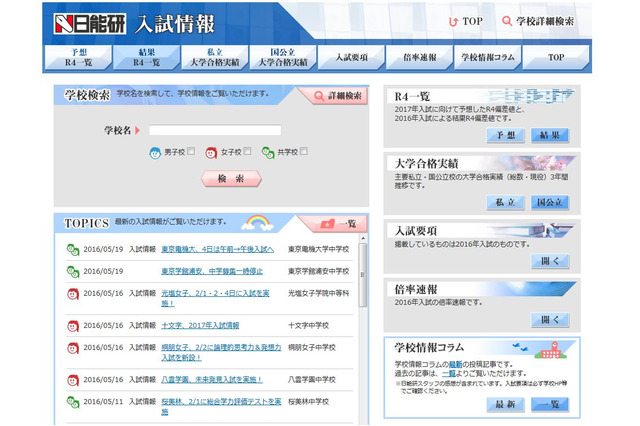The width and height of the screenshot is (640, 426).
Task: Click 開く button in 入試要項 panel
Action: (549, 261)
